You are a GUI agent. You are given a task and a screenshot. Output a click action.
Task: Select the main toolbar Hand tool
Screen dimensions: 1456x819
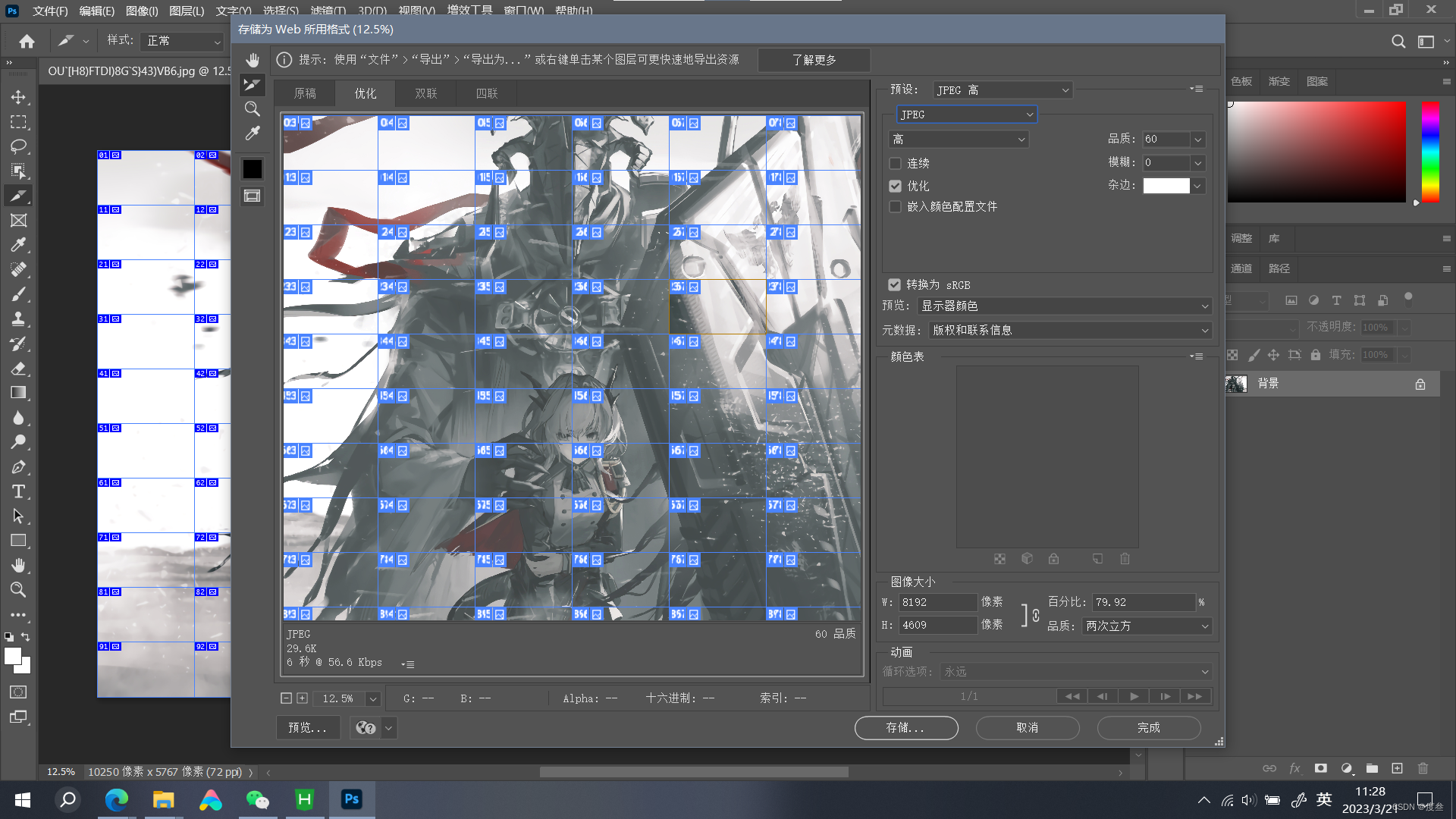tap(18, 565)
